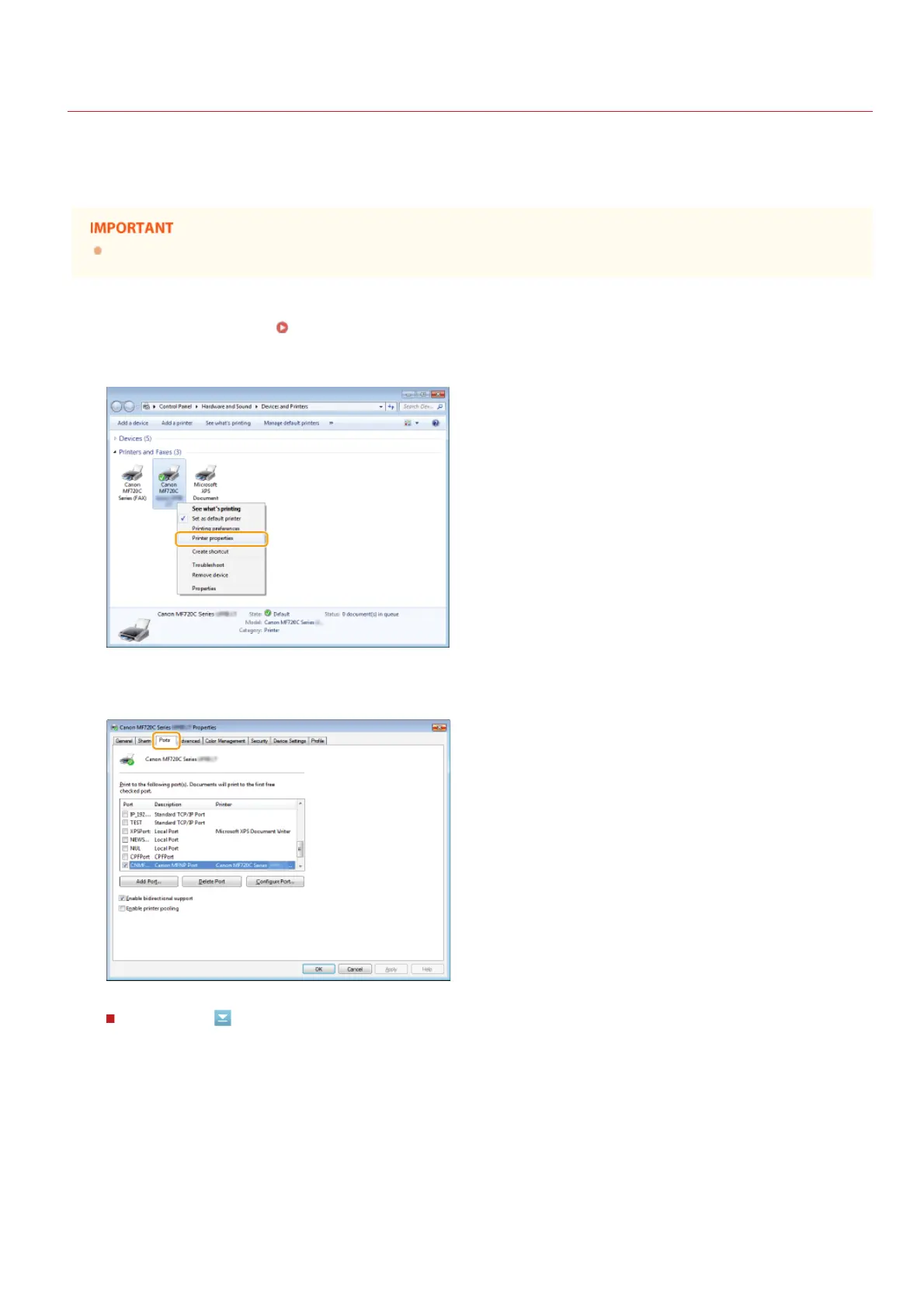Click Control Panel in breadcrumb
The image size is (924, 1308).
pyautogui.click(x=175, y=406)
